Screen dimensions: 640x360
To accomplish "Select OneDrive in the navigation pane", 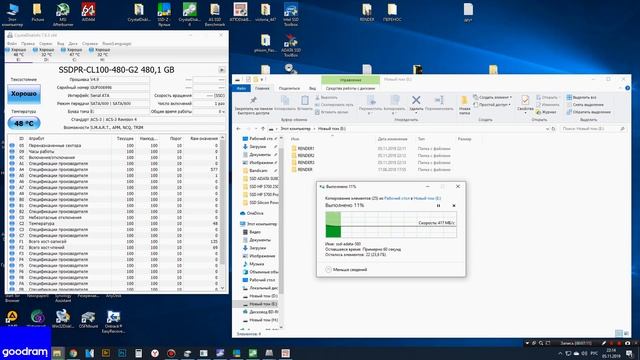I will 251,213.
